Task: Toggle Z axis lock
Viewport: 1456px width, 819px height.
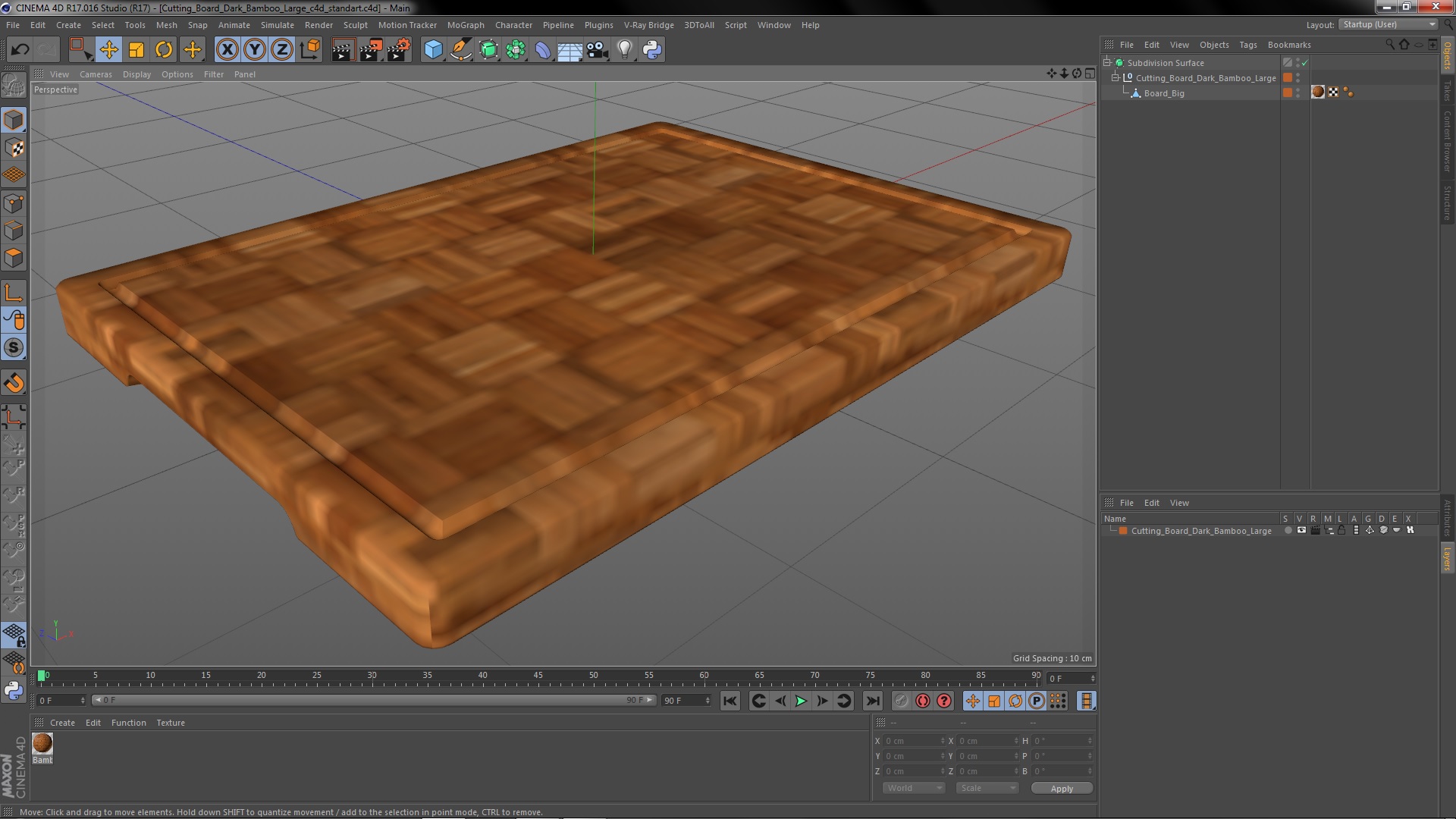Action: pos(282,50)
